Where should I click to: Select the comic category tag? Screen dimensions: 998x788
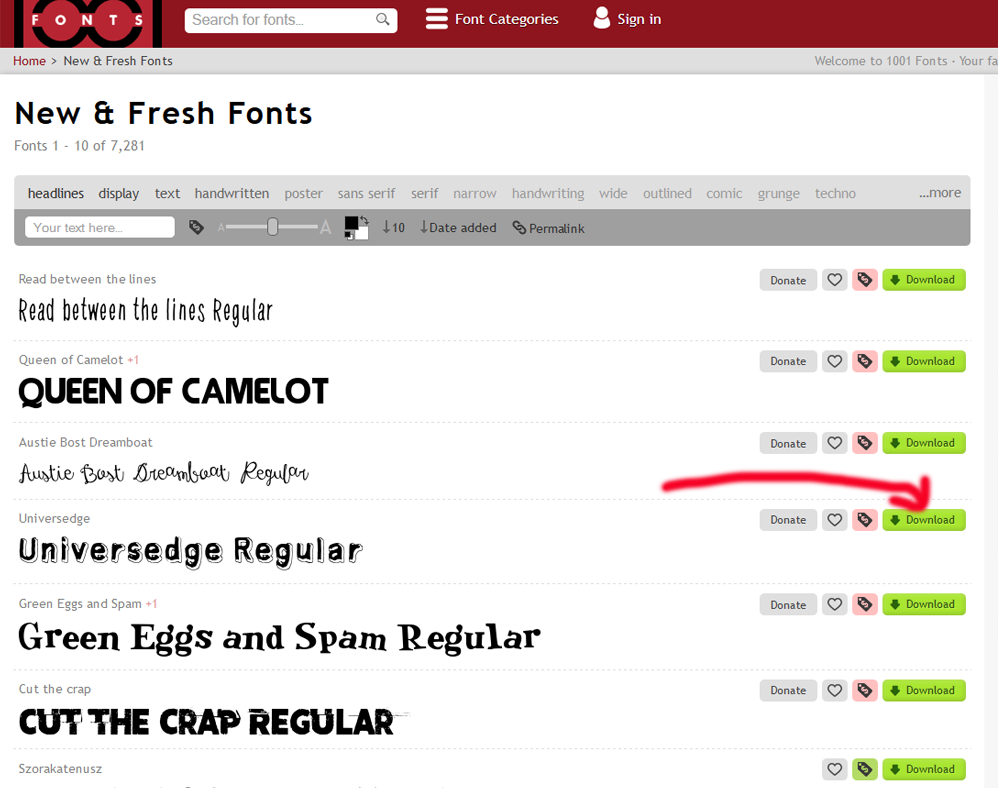(724, 193)
